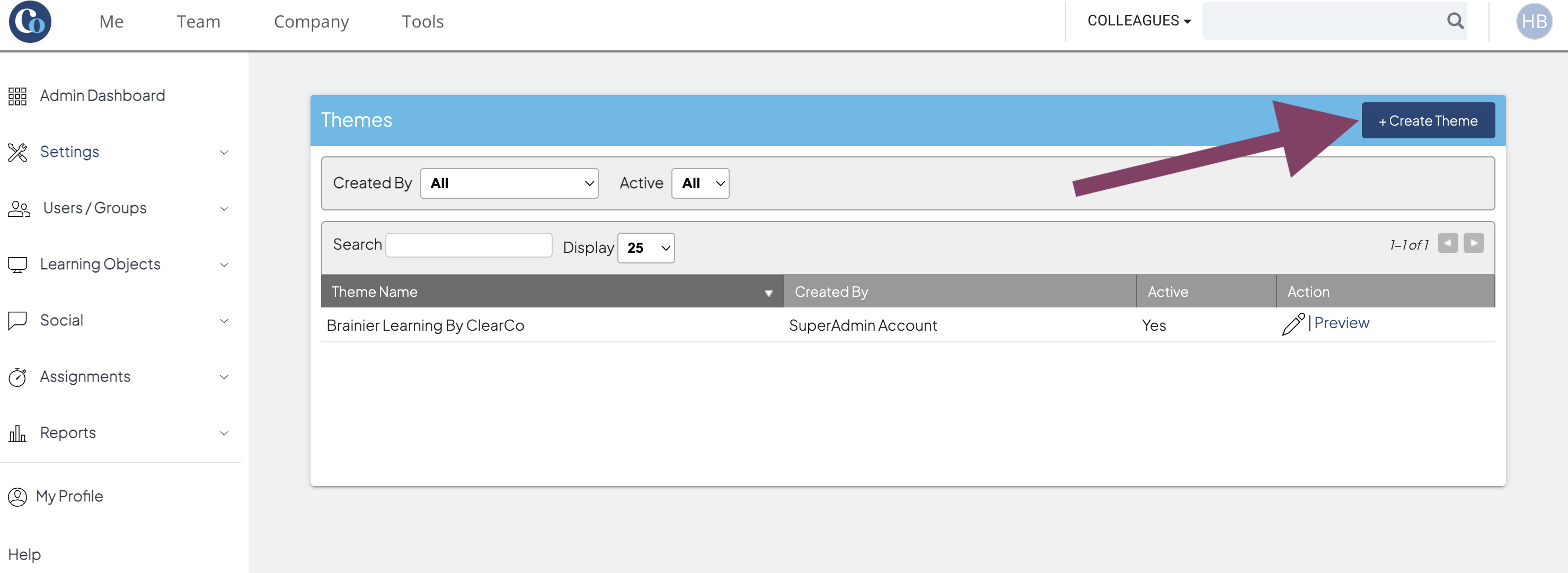This screenshot has height=573, width=1568.
Task: Expand the Settings chevron
Action: pos(224,152)
